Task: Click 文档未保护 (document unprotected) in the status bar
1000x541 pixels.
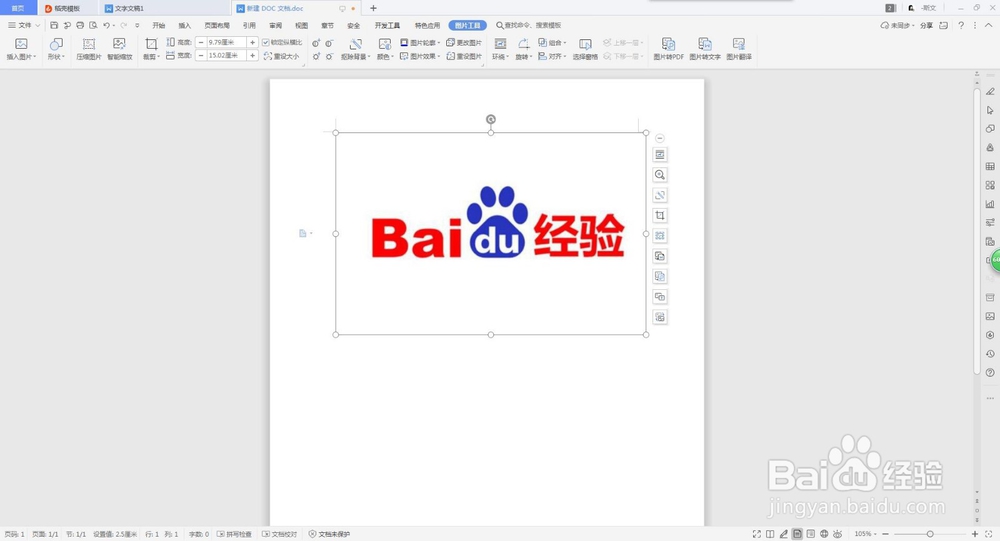Action: [x=329, y=534]
